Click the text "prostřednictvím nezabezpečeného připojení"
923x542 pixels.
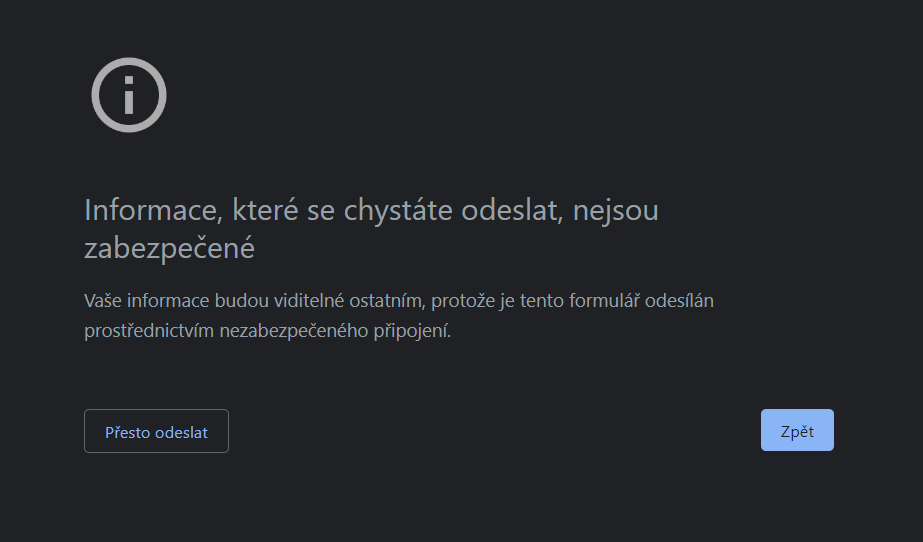click(x=268, y=331)
